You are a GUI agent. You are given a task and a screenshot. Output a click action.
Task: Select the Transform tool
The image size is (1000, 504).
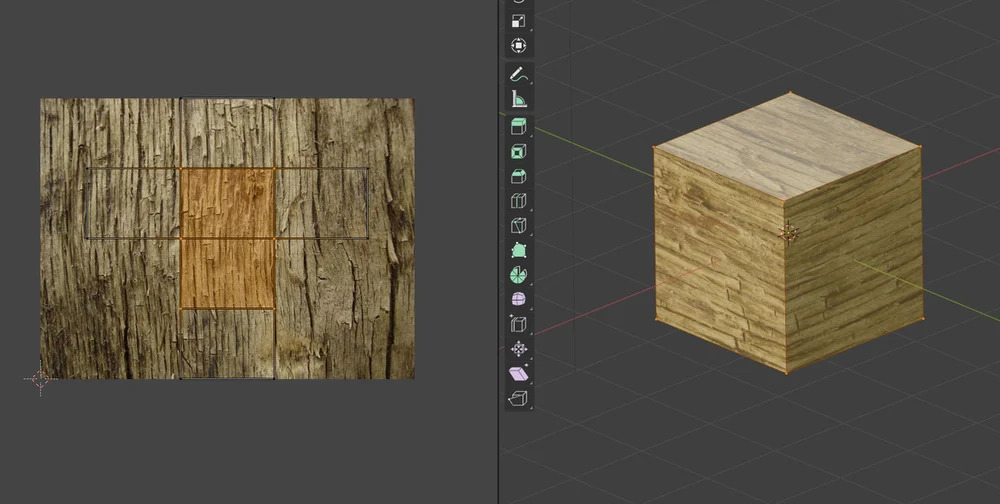[519, 46]
